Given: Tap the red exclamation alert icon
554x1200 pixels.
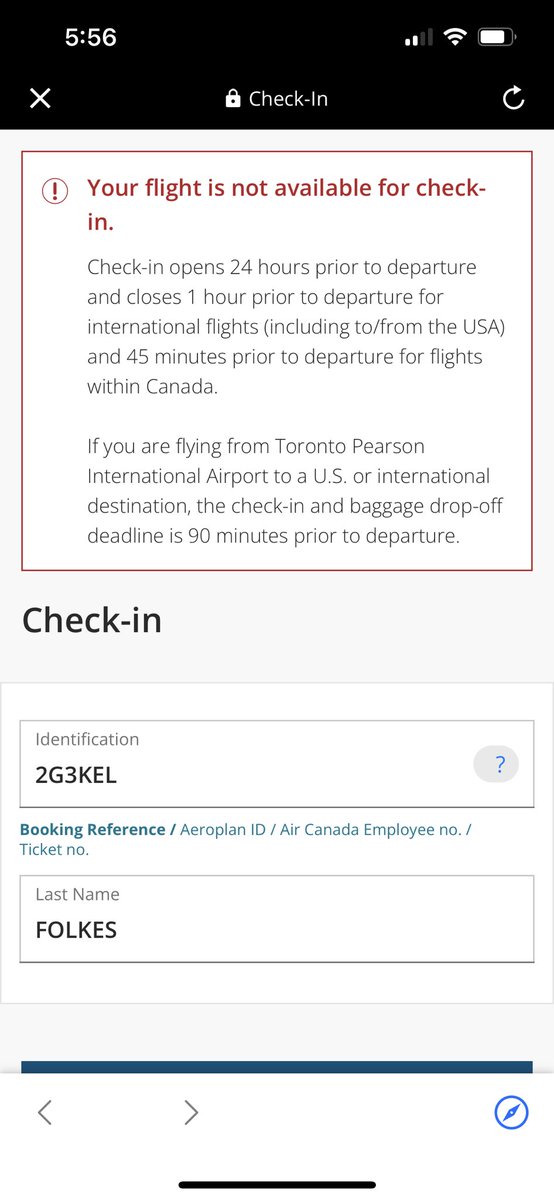Looking at the screenshot, I should click(55, 190).
